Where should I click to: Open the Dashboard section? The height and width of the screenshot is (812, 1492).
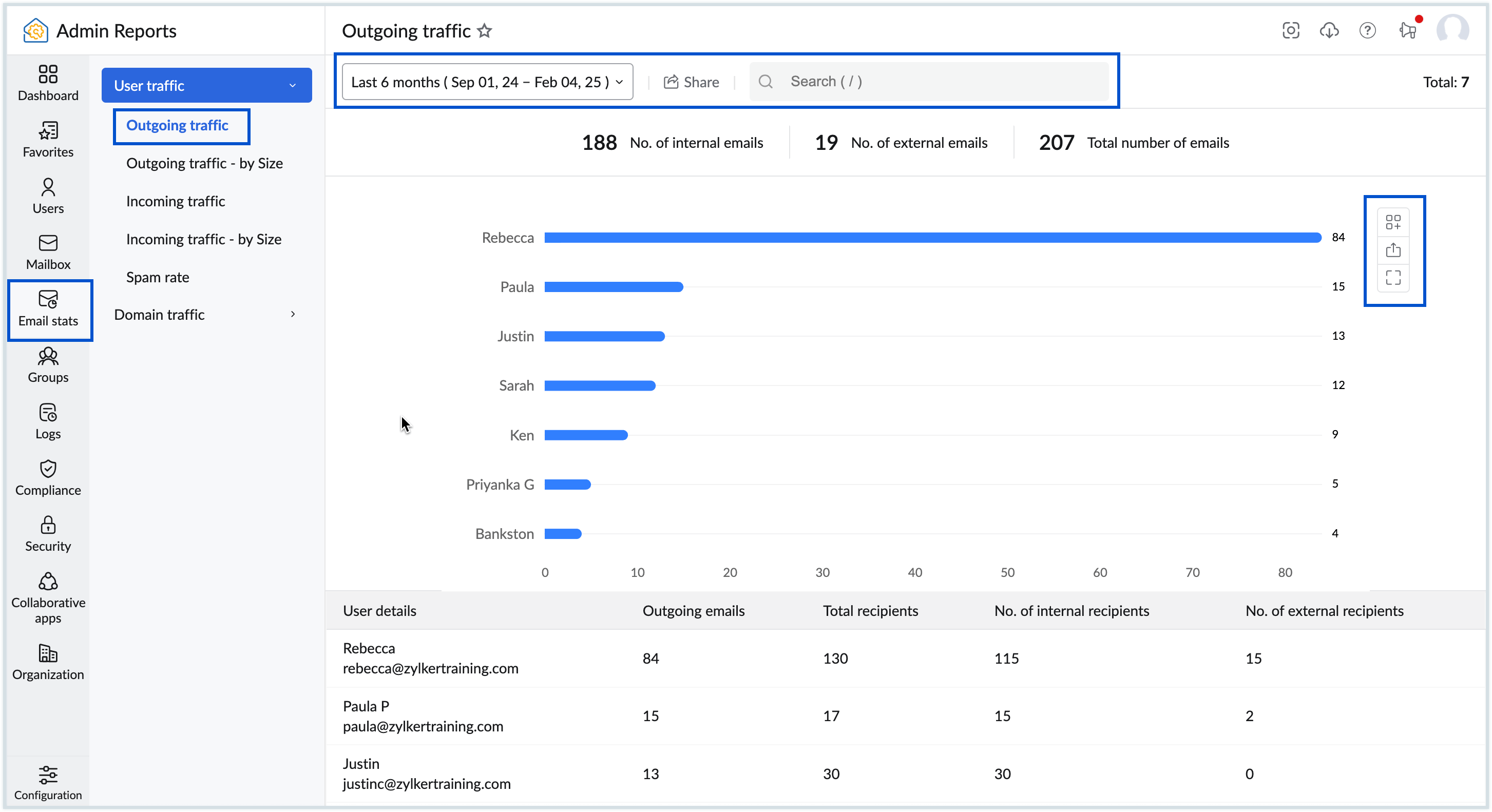click(x=48, y=83)
